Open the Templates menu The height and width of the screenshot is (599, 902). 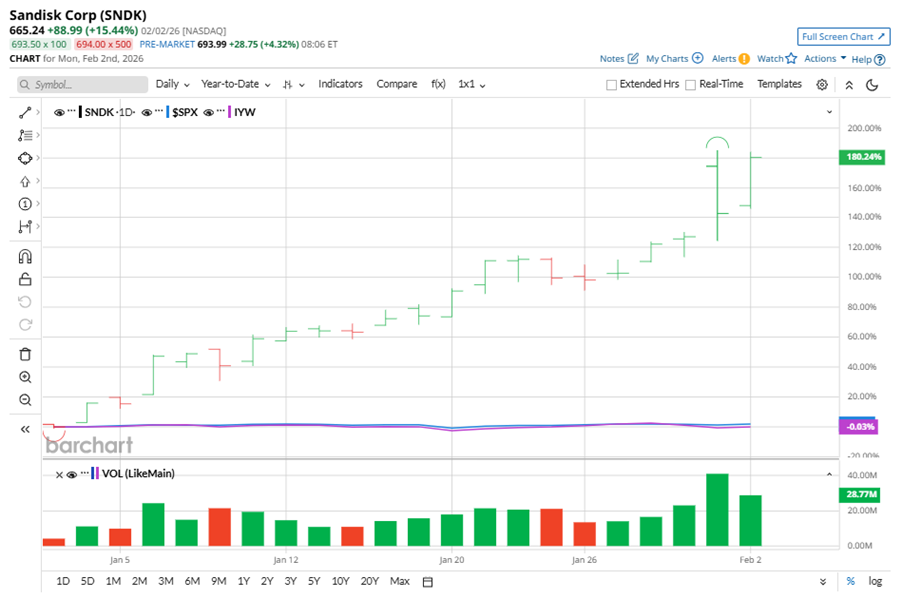[x=779, y=84]
